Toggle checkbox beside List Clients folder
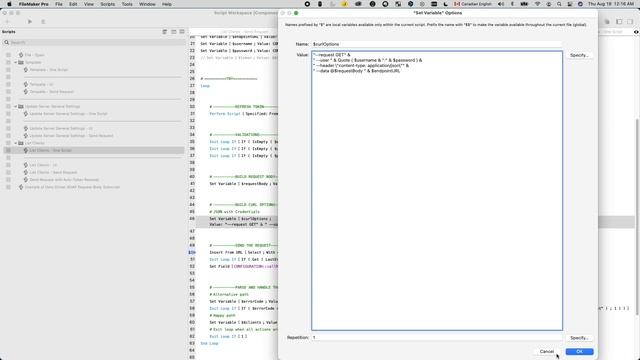The image size is (640, 360). [8, 143]
